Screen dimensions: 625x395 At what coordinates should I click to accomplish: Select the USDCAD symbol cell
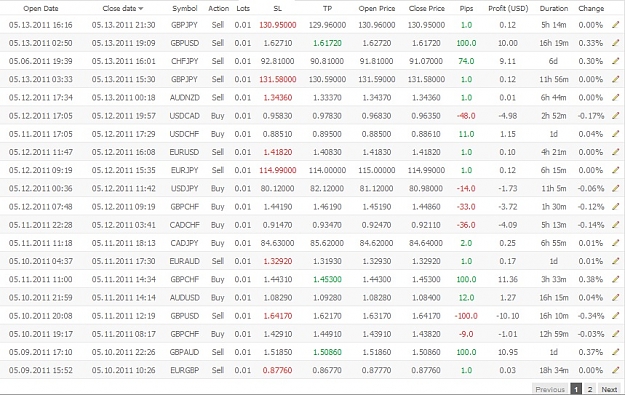[x=184, y=116]
